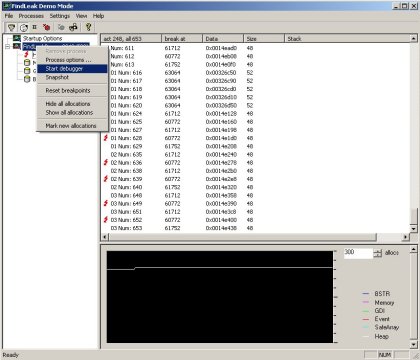Choose Start debugger in context menu
This screenshot has height=360, width=420.
point(72,69)
